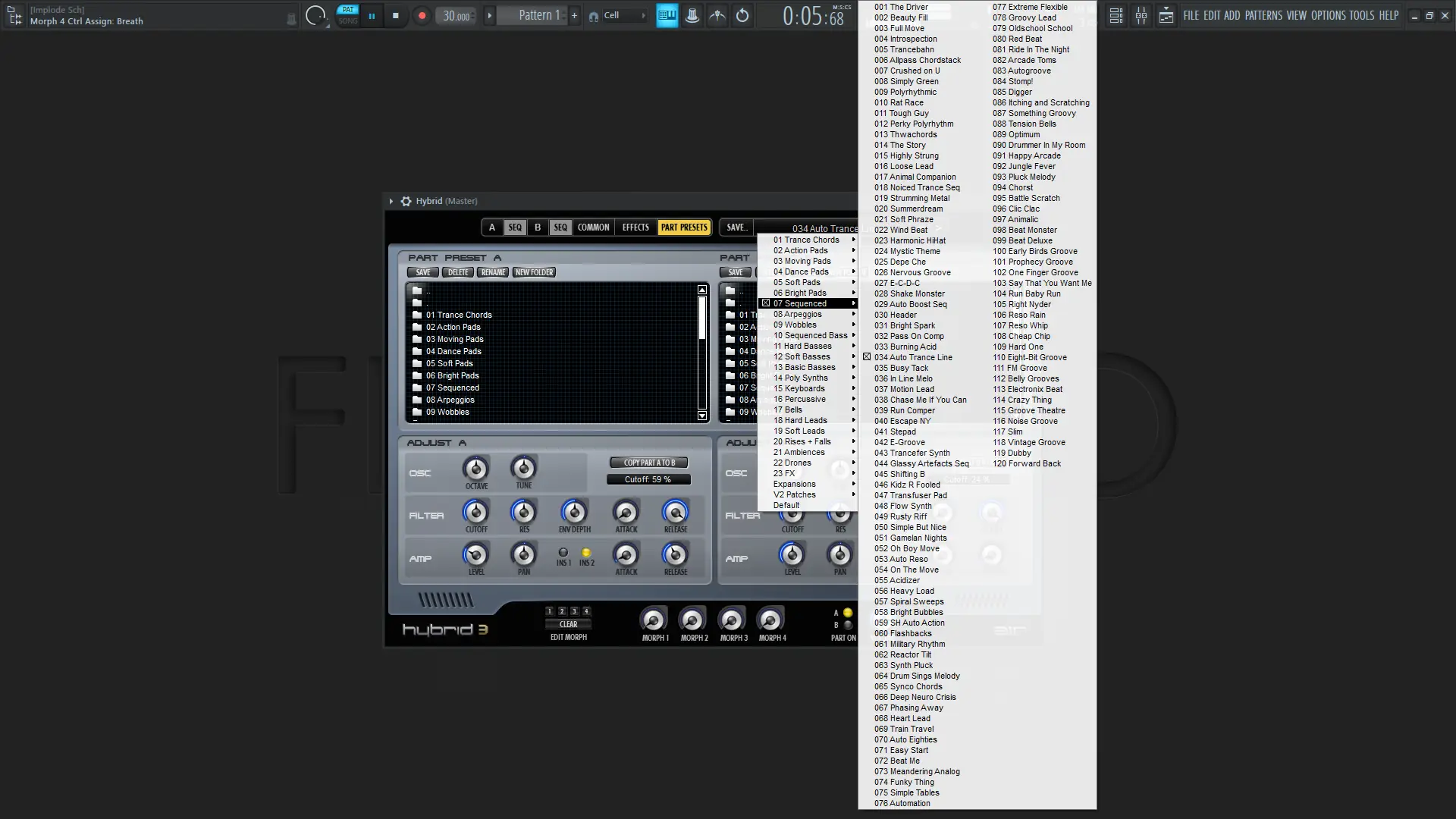Click the NEW FOLDER button
1456x819 pixels.
pos(534,272)
